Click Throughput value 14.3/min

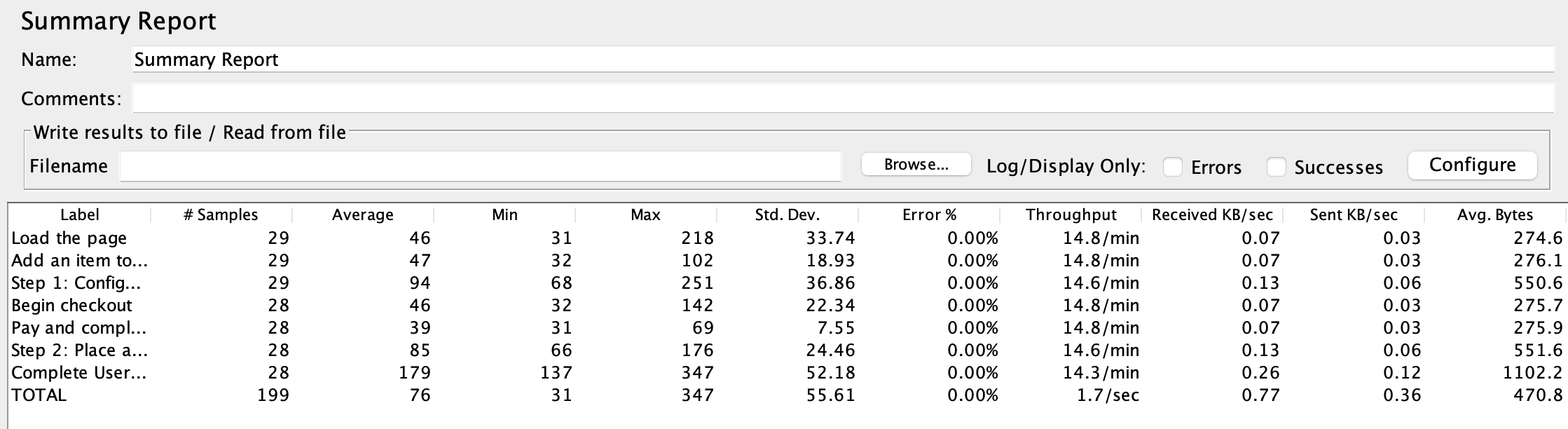point(1101,373)
